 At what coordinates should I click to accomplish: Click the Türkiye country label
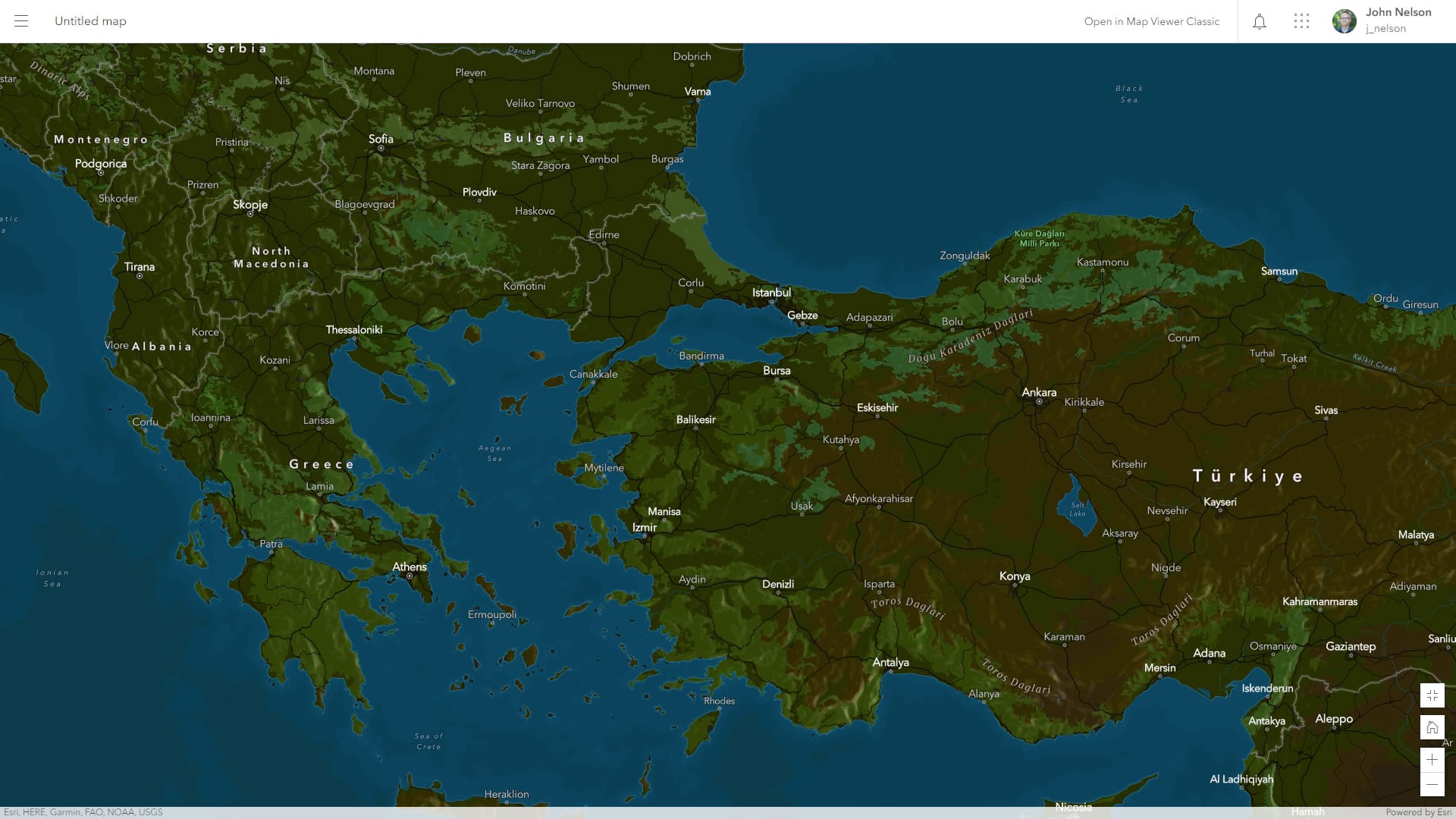(x=1247, y=476)
